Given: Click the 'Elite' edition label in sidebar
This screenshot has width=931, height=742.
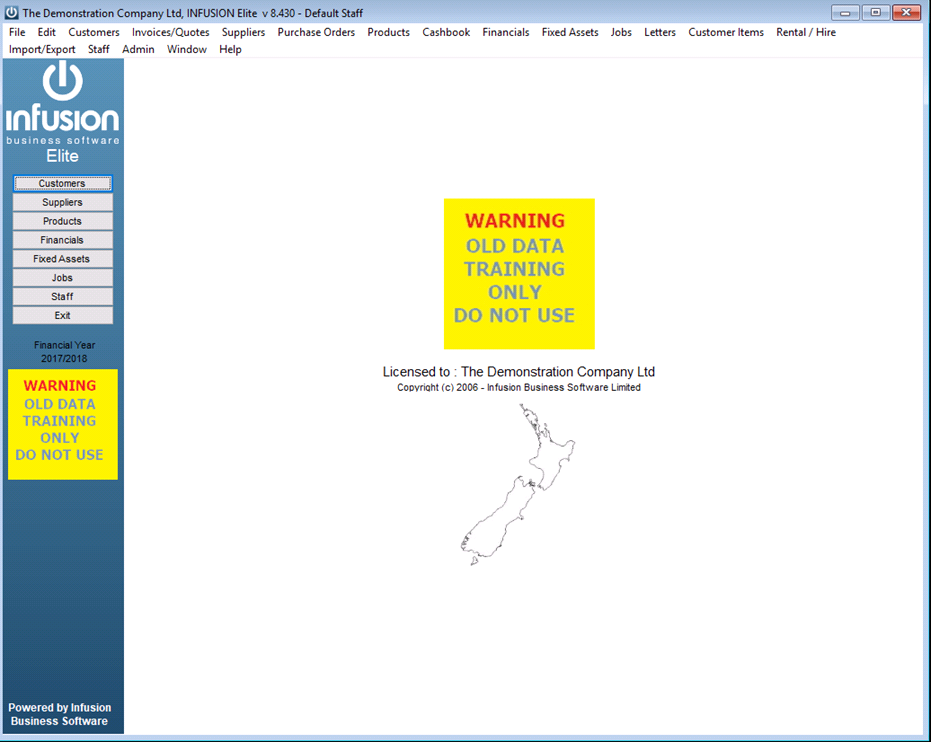Looking at the screenshot, I should point(62,156).
